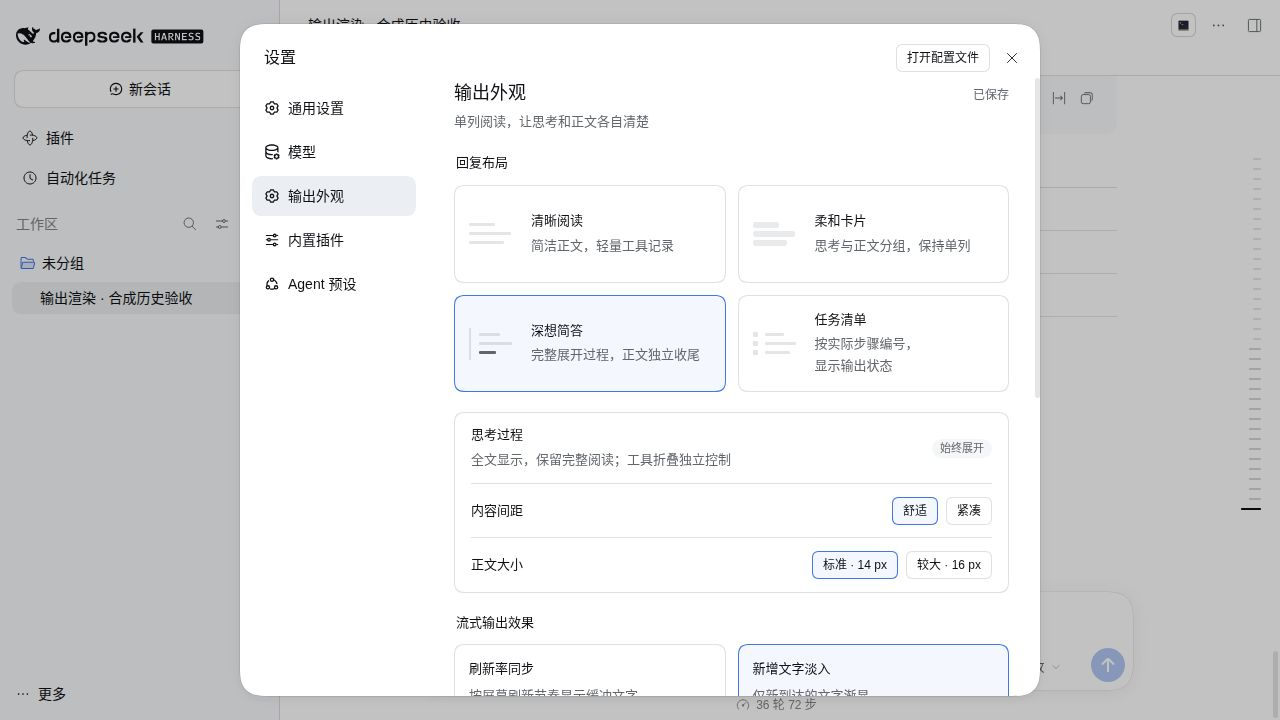
Task: Select the 柔和卡片 layout card
Action: point(873,234)
